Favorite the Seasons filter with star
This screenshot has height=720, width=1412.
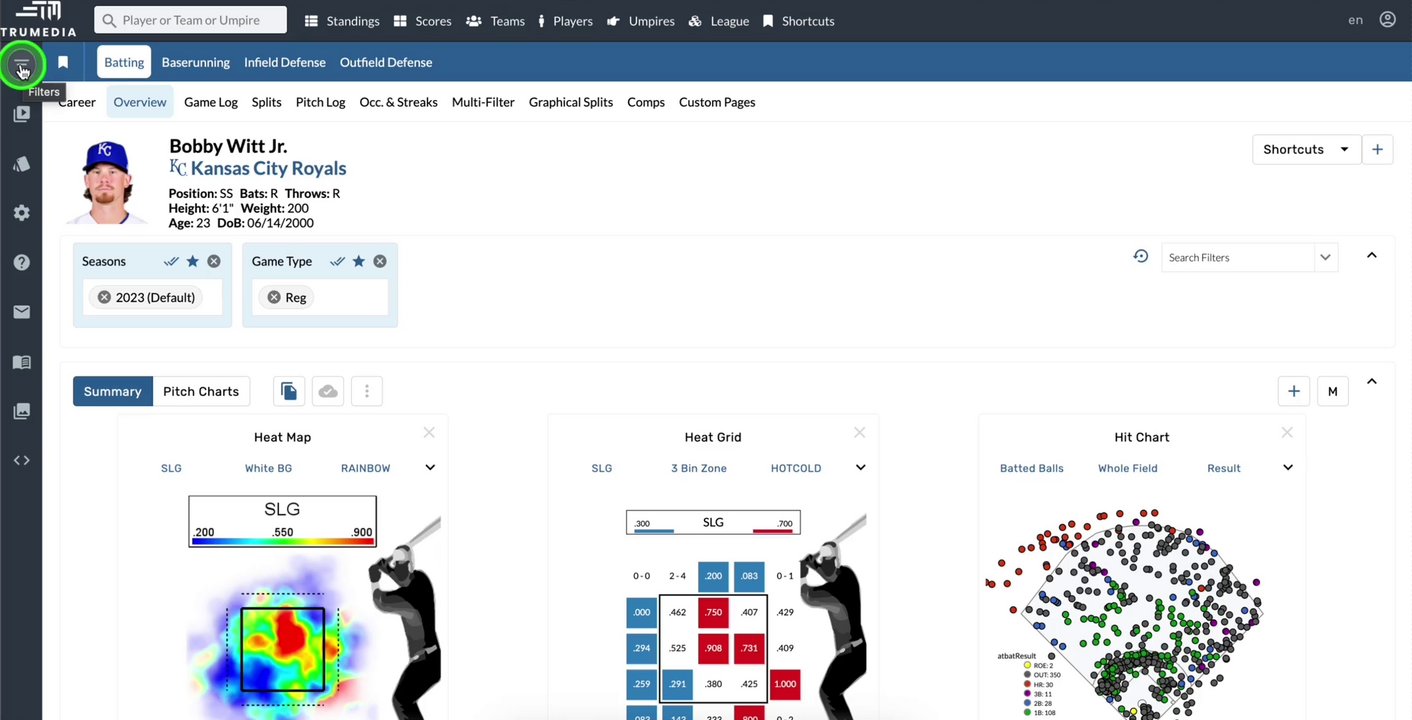[192, 261]
